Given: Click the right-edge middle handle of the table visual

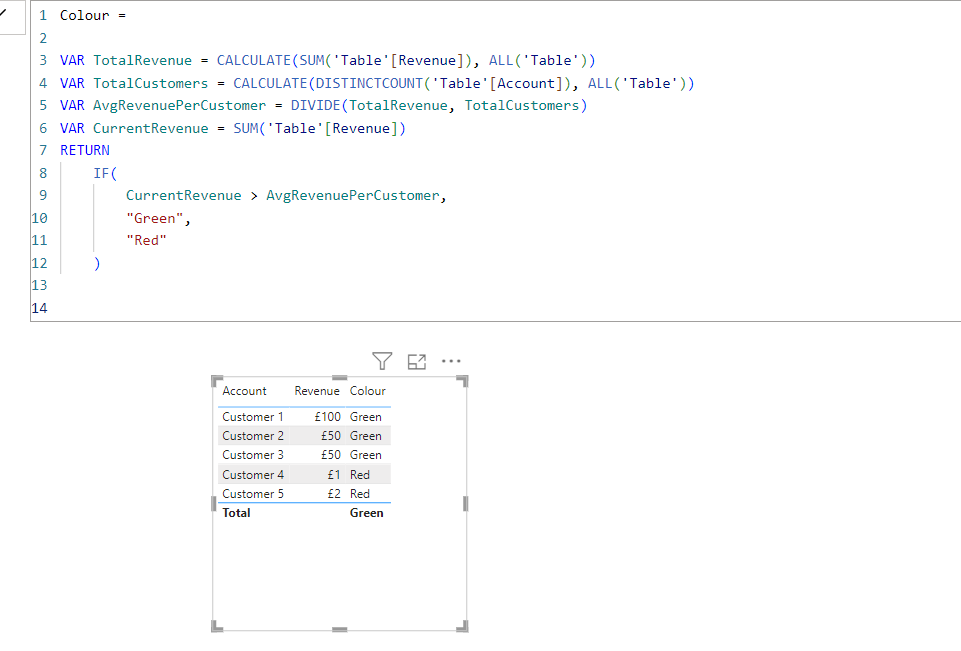Looking at the screenshot, I should pyautogui.click(x=465, y=504).
